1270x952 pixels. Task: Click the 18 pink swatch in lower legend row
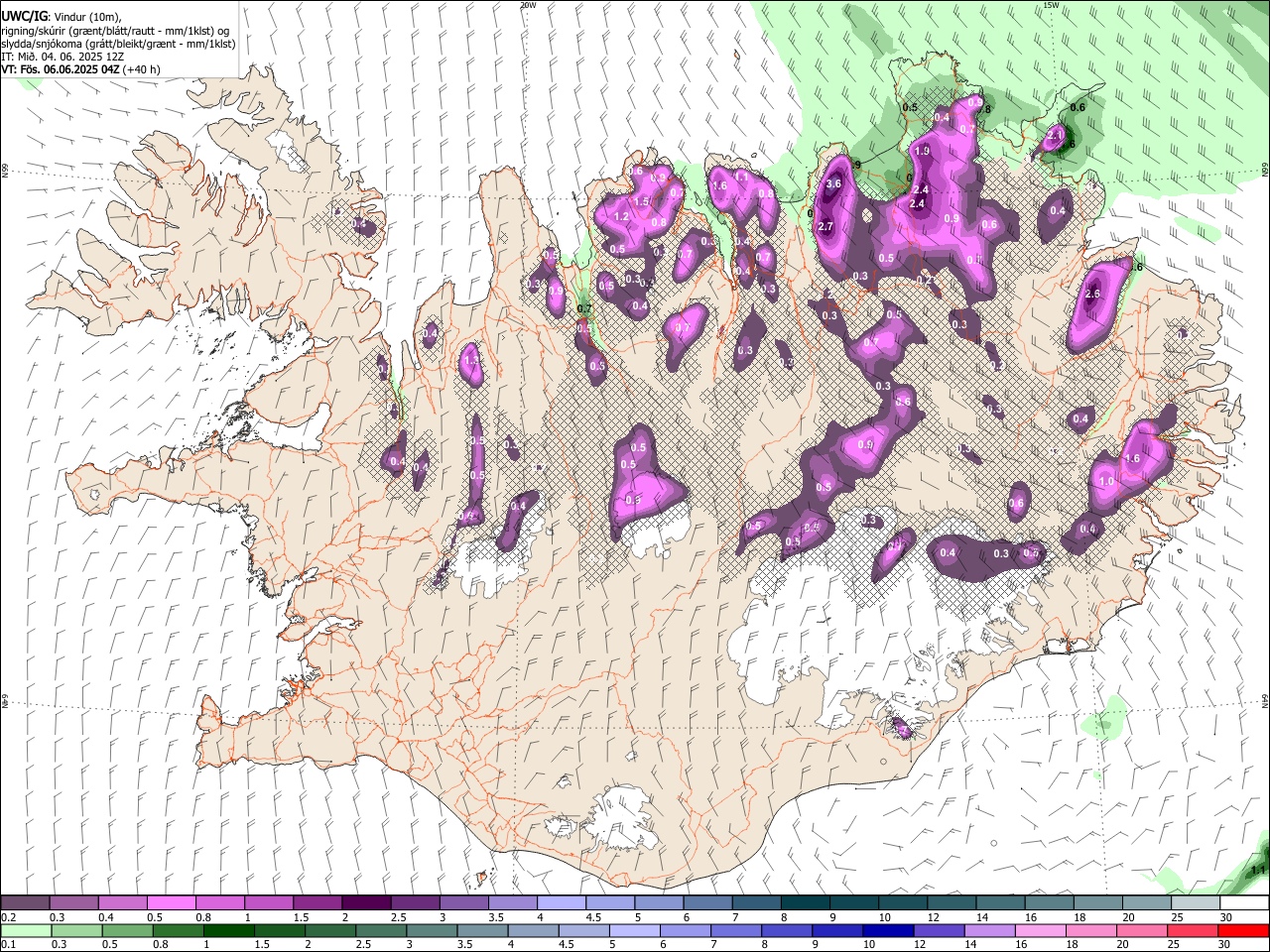tap(1090, 930)
